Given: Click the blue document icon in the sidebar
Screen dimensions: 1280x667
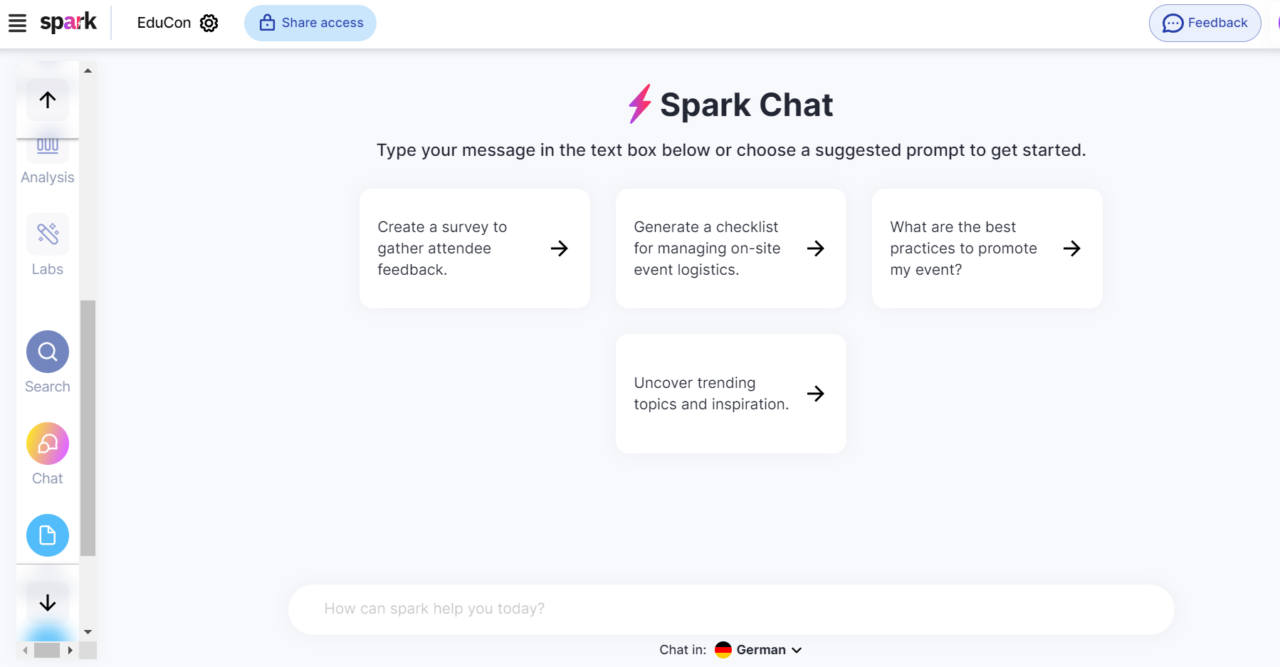Looking at the screenshot, I should [47, 535].
